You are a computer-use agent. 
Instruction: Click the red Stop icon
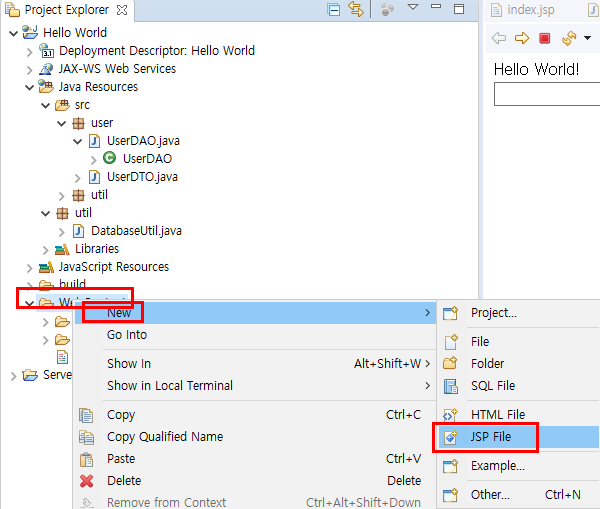[x=545, y=38]
